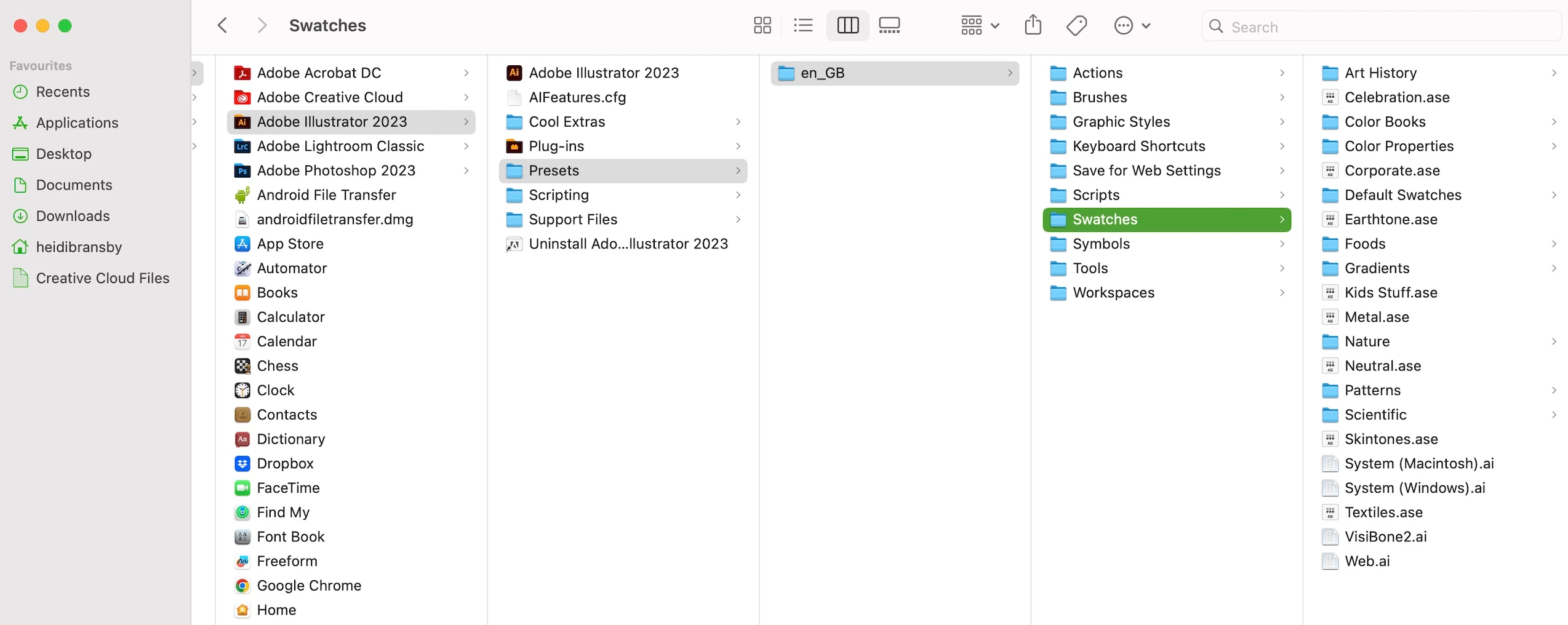The height and width of the screenshot is (625, 1568).
Task: Select the Clock app icon
Action: point(242,391)
